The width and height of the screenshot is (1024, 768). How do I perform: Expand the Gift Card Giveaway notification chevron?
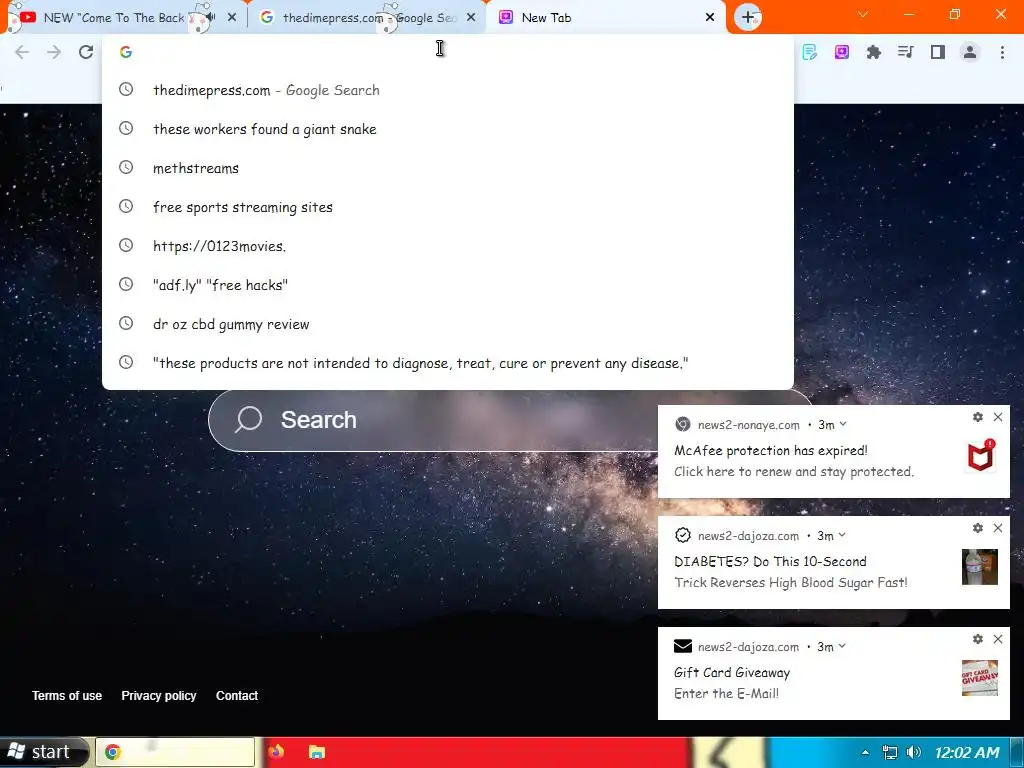(x=842, y=647)
